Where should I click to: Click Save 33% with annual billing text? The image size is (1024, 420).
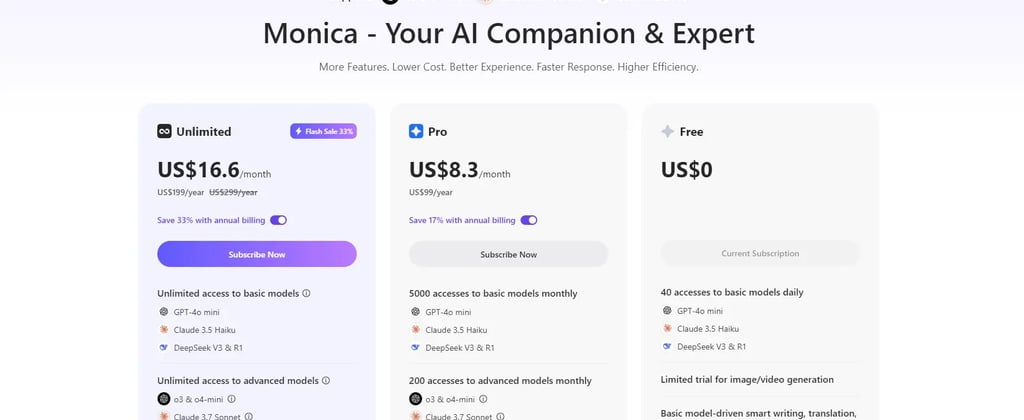pyautogui.click(x=211, y=220)
